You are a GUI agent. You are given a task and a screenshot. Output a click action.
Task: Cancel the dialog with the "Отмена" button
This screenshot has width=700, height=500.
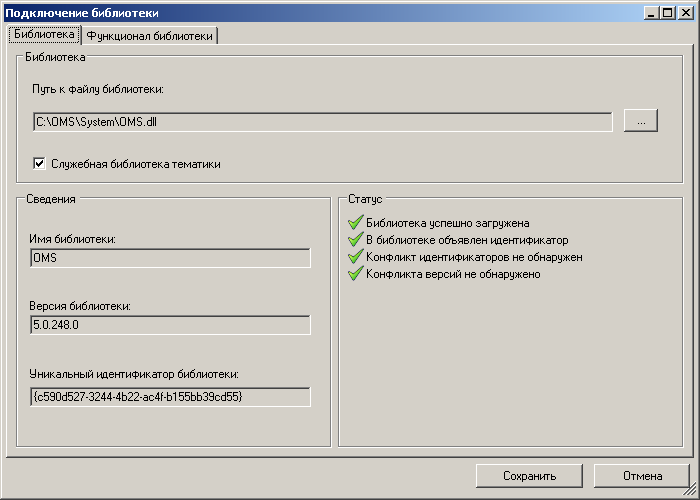pyautogui.click(x=642, y=476)
